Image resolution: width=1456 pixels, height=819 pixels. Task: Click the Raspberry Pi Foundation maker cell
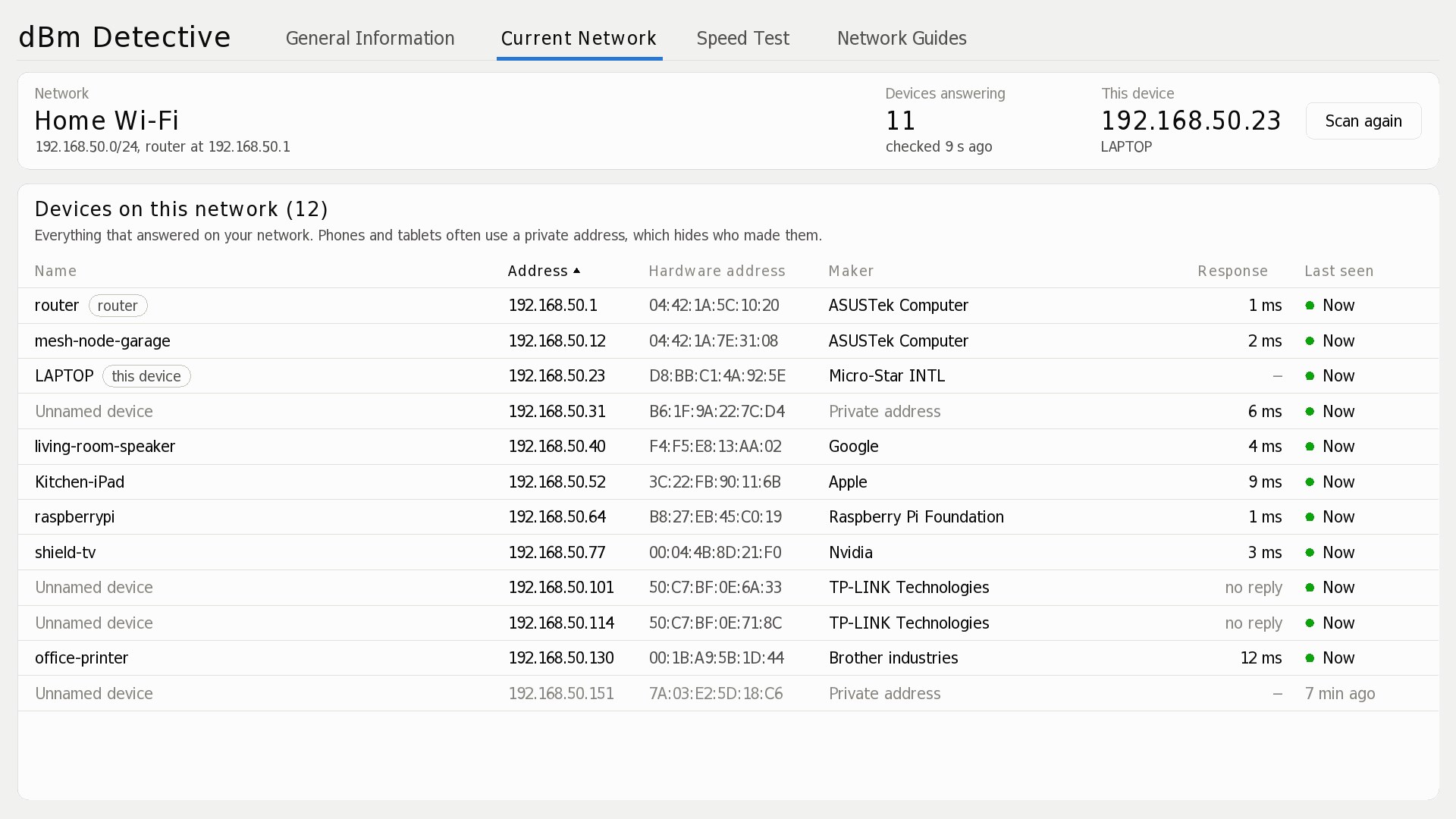916,517
